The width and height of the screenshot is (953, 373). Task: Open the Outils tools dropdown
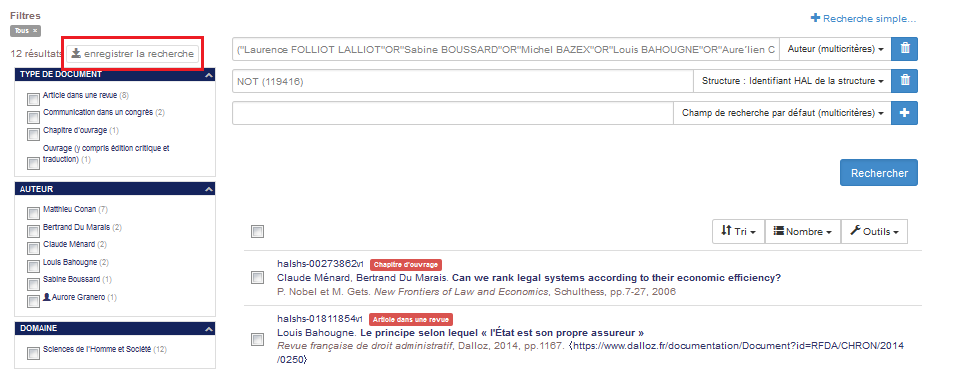(874, 231)
